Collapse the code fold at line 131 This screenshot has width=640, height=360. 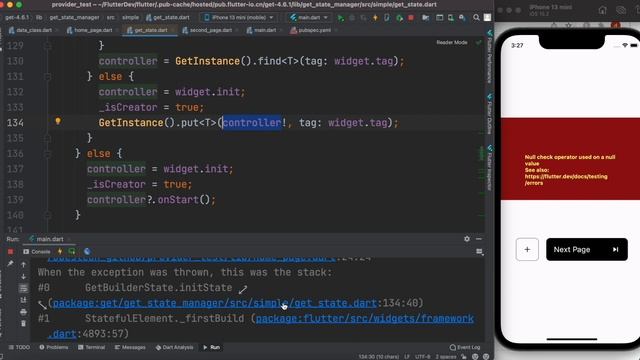[47, 76]
